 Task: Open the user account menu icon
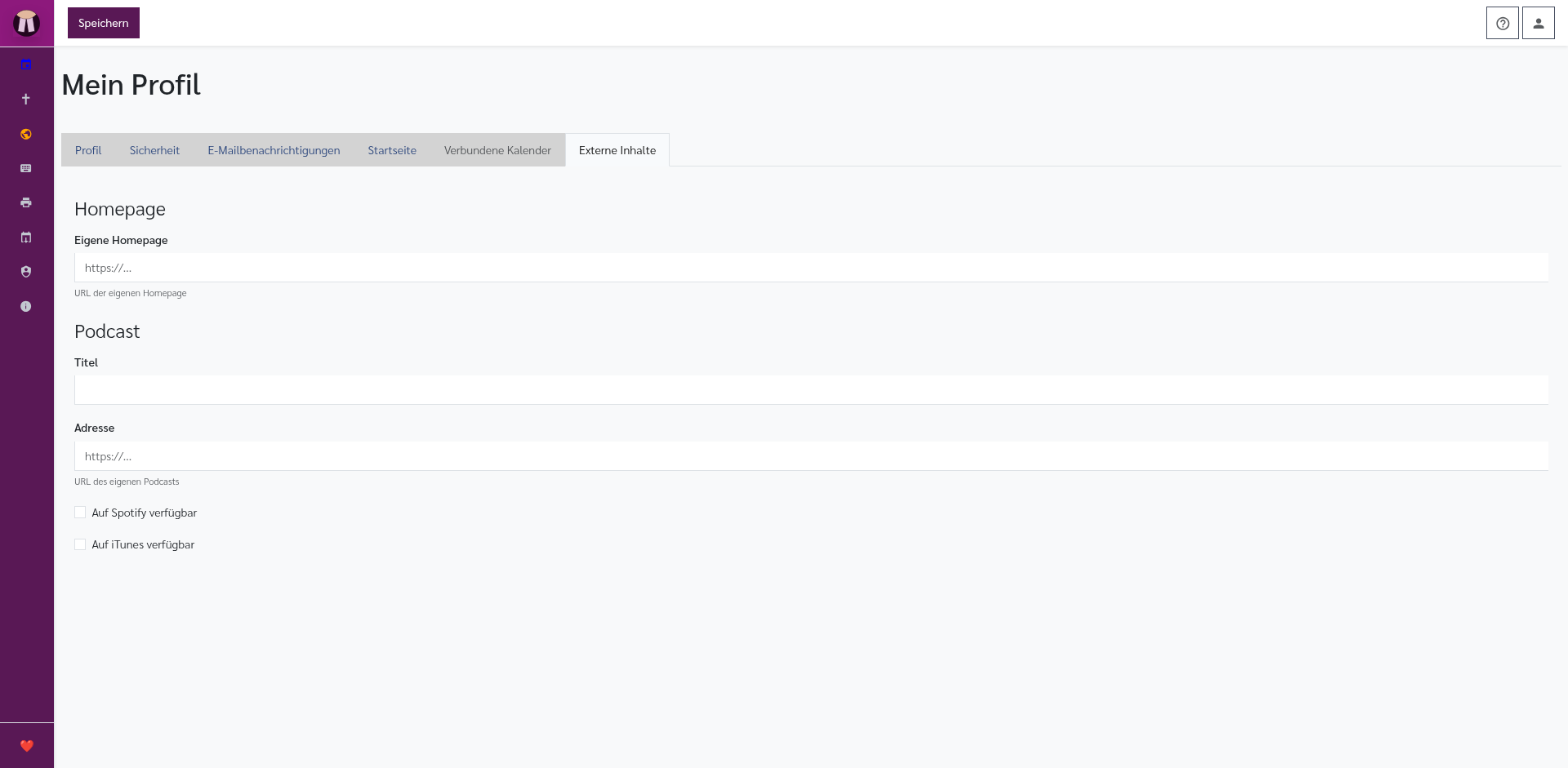(1538, 23)
